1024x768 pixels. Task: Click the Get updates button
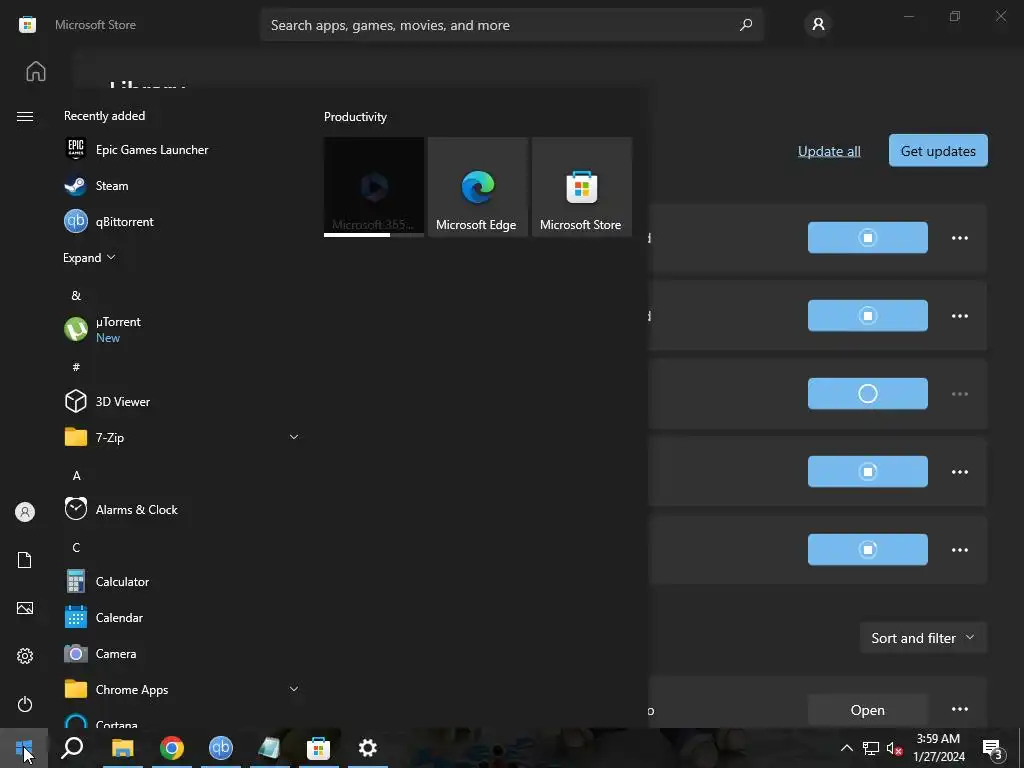tap(938, 151)
